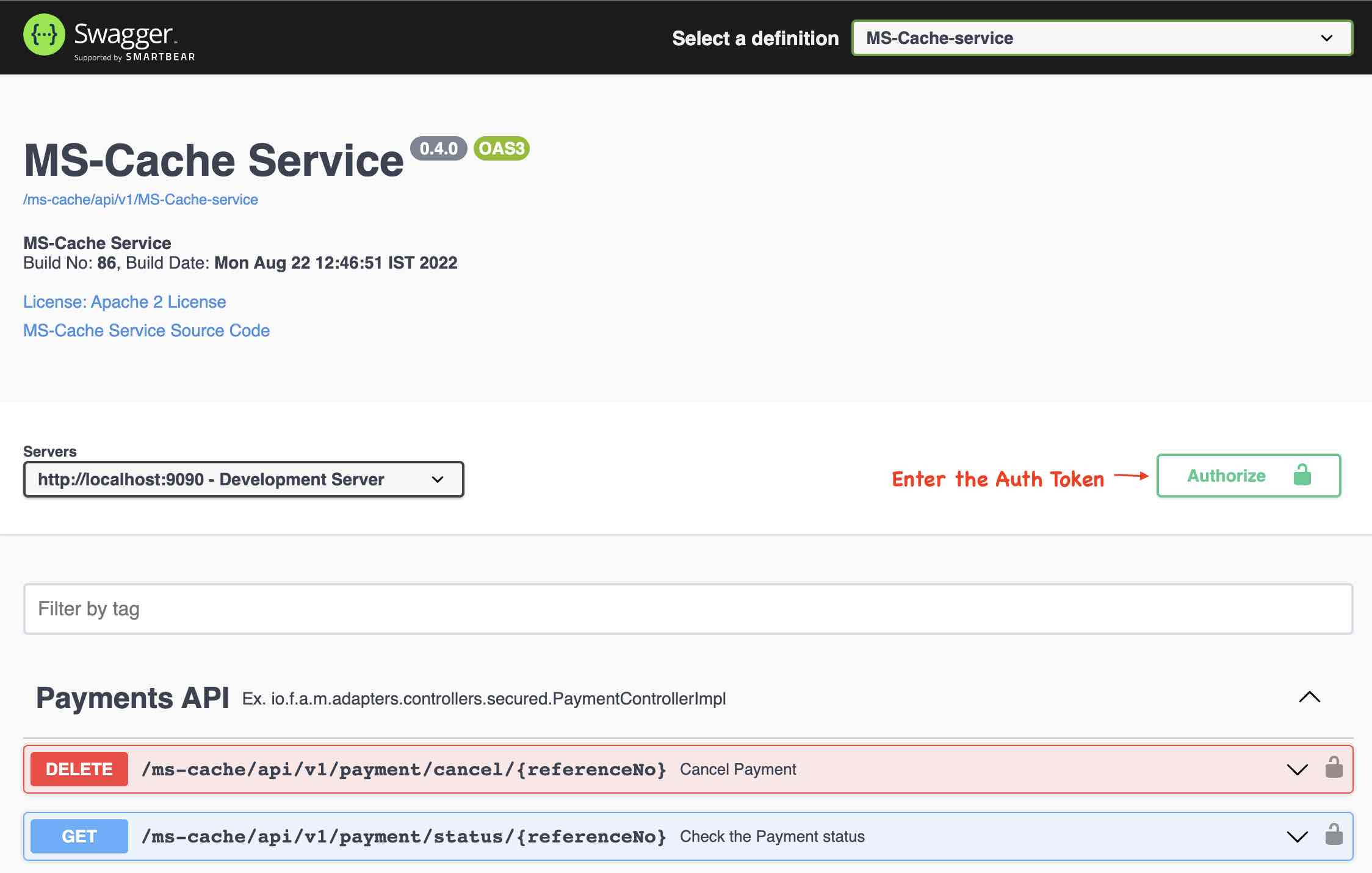The image size is (1372, 873).
Task: Click the Filter by tag input field
Action: click(688, 609)
